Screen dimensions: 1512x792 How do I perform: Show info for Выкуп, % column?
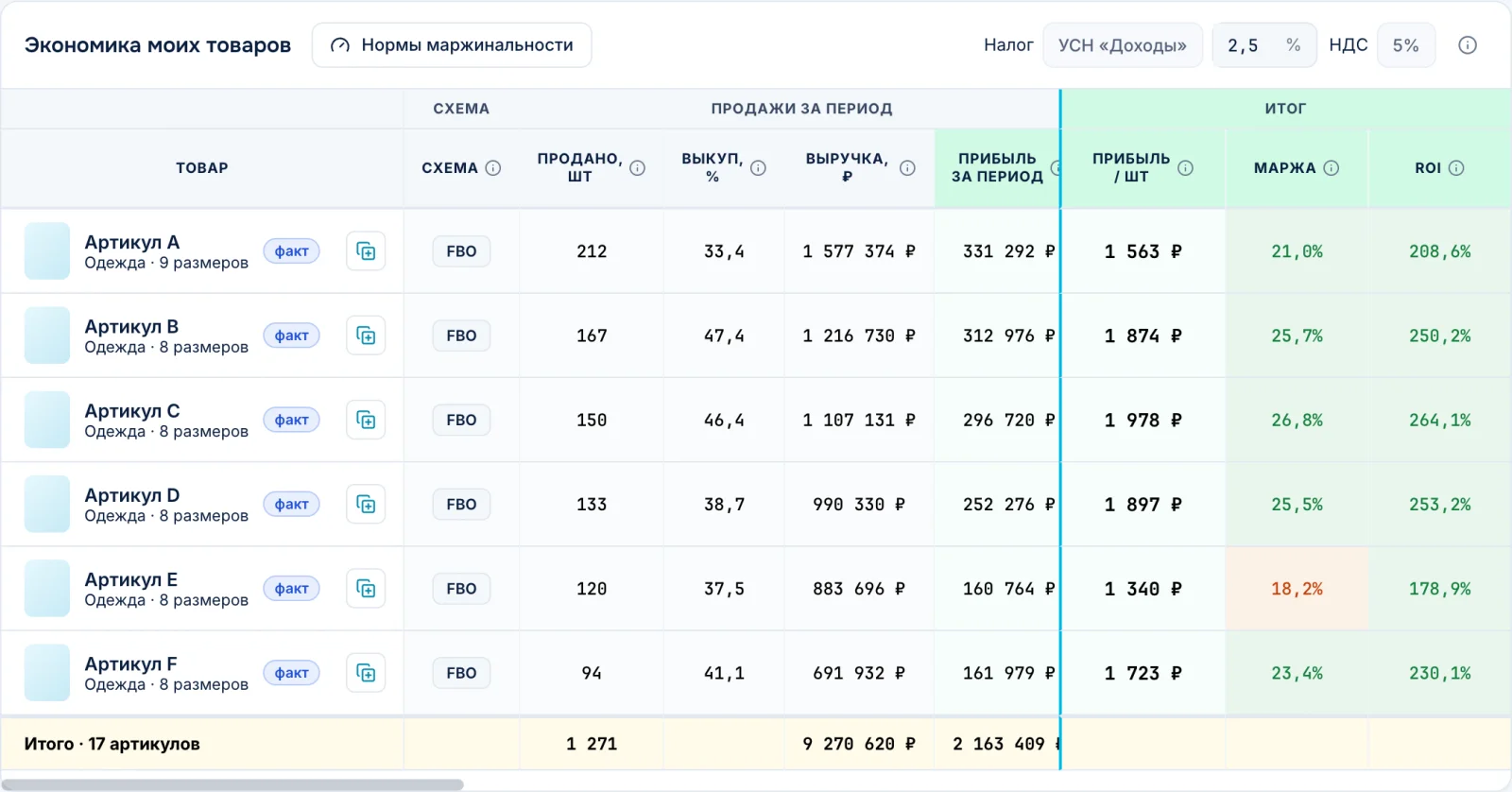(758, 168)
